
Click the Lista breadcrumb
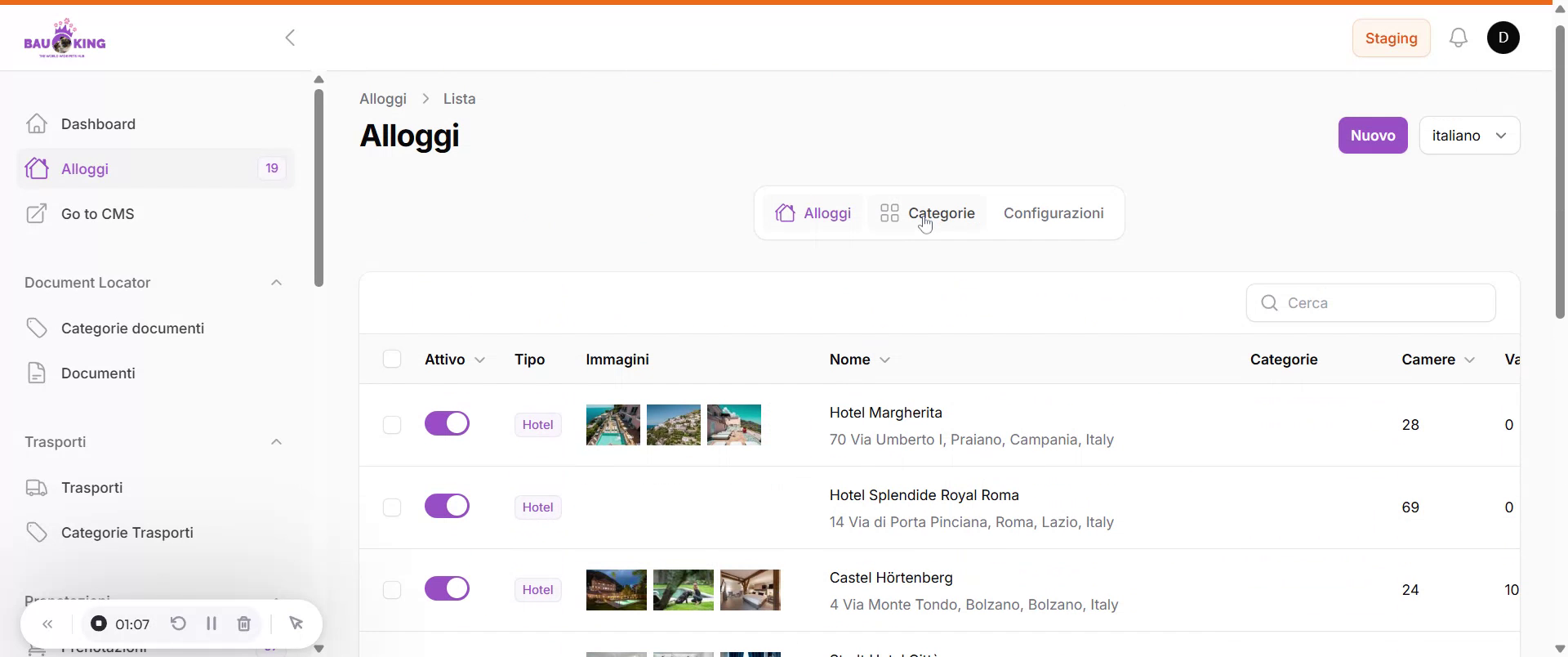pyautogui.click(x=460, y=99)
